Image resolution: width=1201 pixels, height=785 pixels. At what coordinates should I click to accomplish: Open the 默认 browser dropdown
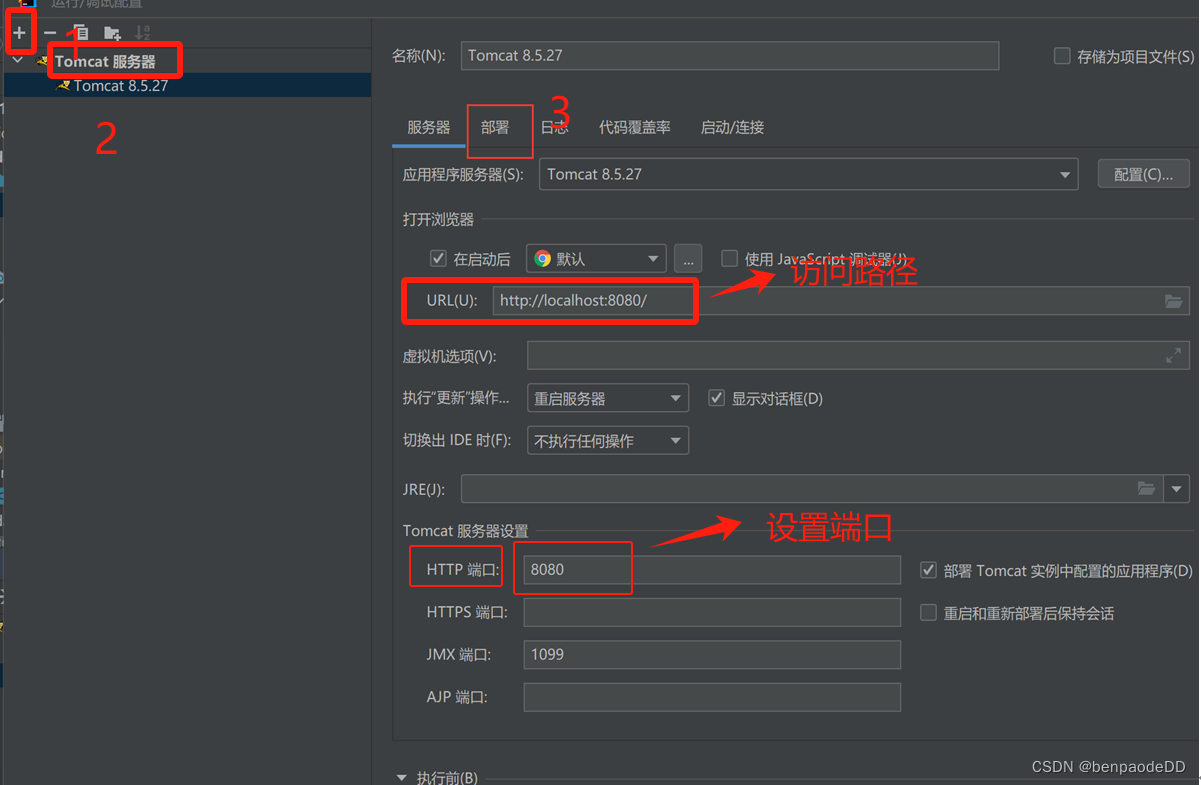[596, 258]
